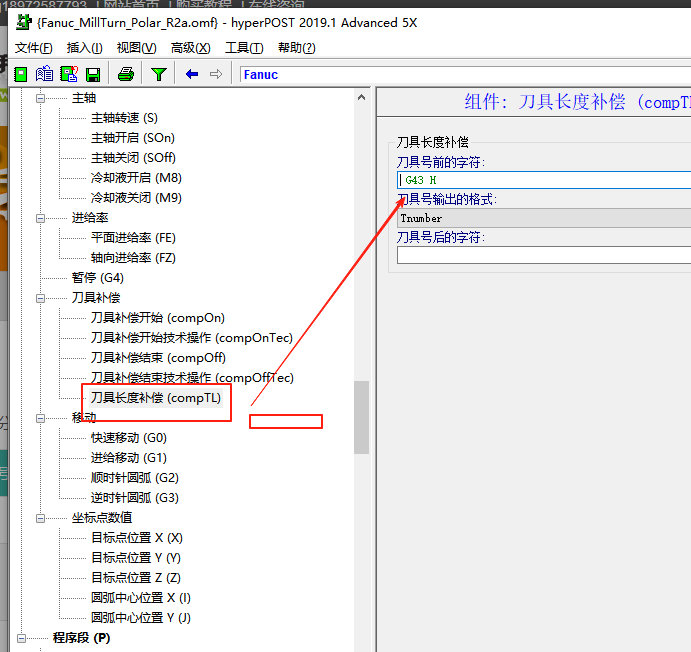This screenshot has width=691, height=652.
Task: Select 刀具长度补偿 (compTL) tree item
Action: tap(155, 398)
